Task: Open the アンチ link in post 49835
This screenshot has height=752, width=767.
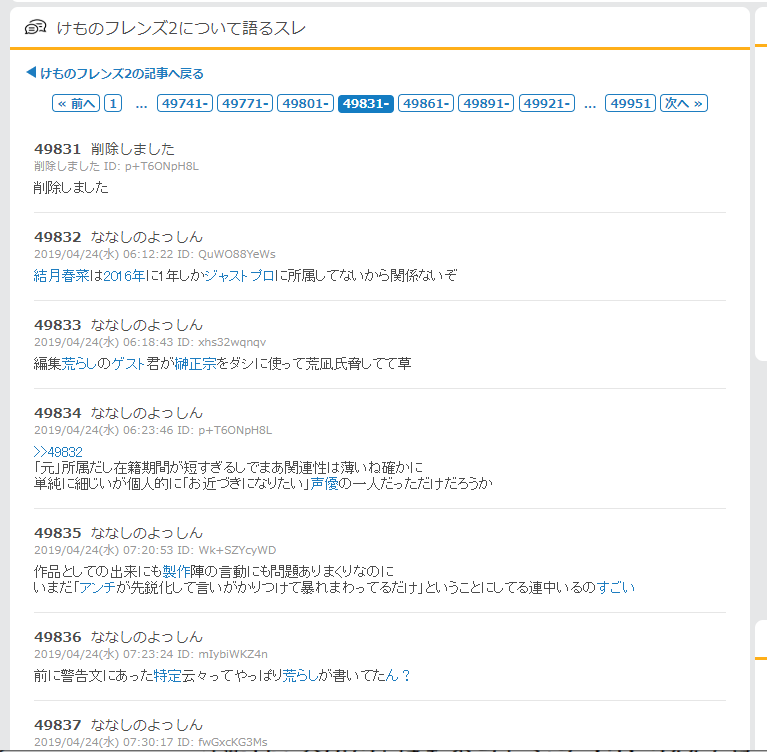Action: click(x=97, y=587)
